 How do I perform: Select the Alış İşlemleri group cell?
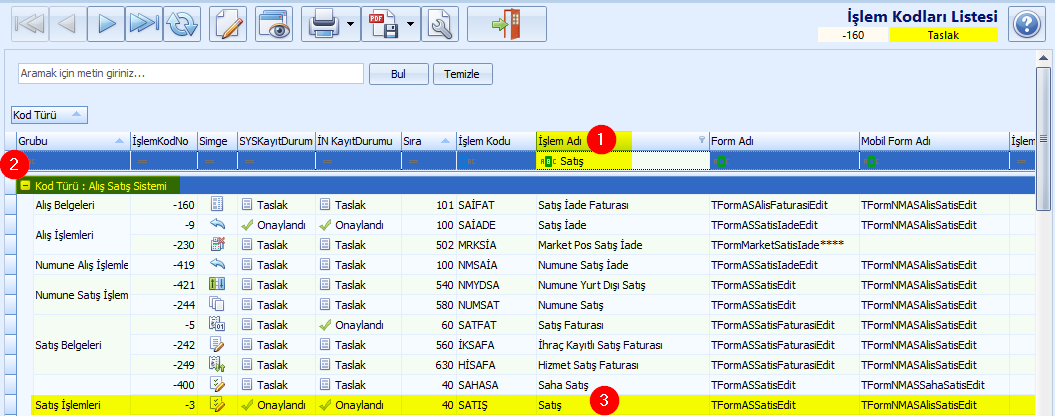pyautogui.click(x=81, y=234)
